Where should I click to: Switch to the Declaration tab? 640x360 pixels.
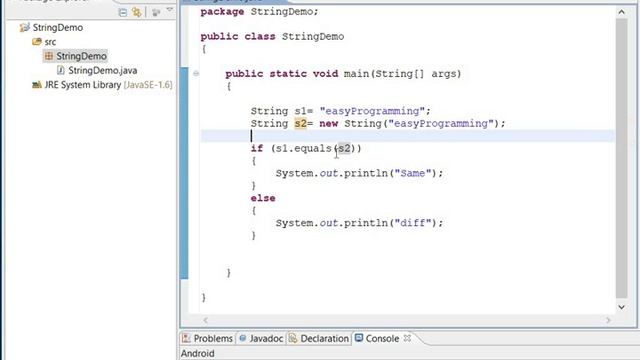[324, 338]
